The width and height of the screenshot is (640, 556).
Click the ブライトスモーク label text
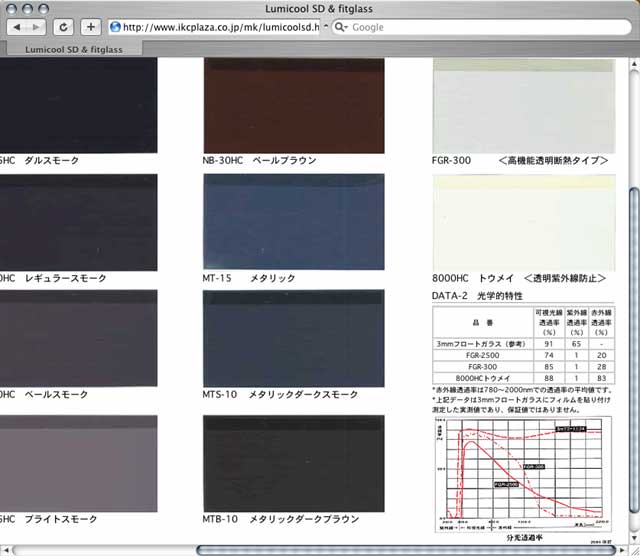click(x=61, y=519)
